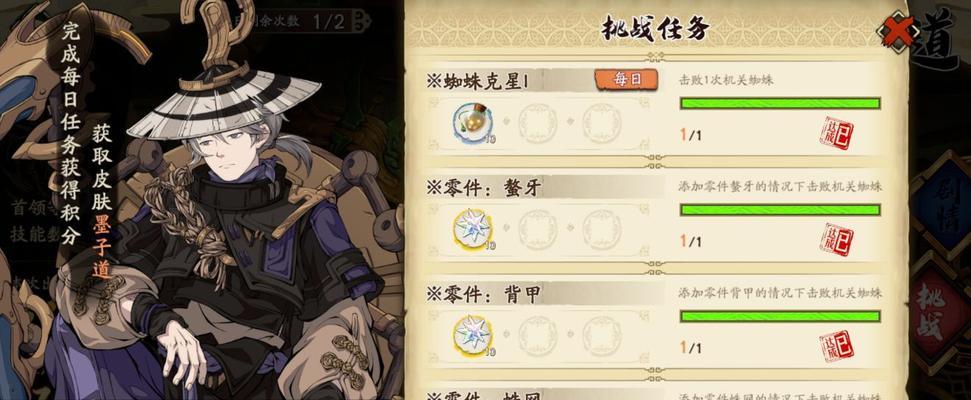Image resolution: width=971 pixels, height=400 pixels.
Task: Click the red 已达成 stamp for 零件：背甲
Action: tap(836, 346)
